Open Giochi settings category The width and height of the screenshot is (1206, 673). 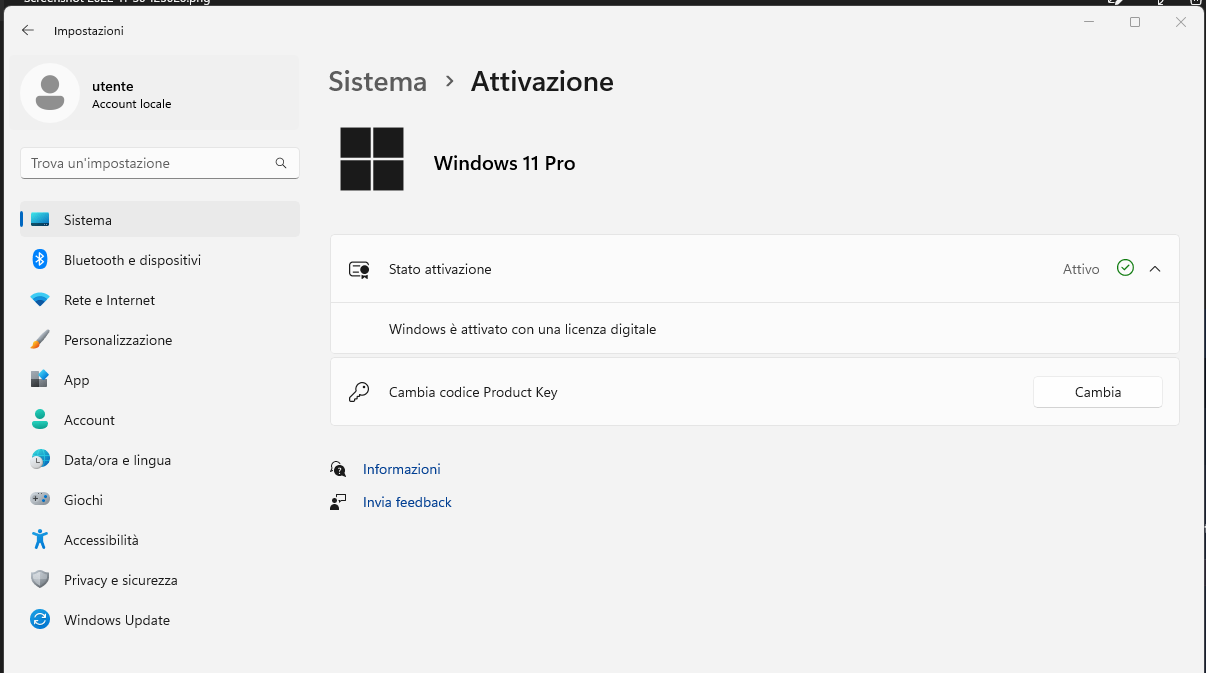pos(160,500)
